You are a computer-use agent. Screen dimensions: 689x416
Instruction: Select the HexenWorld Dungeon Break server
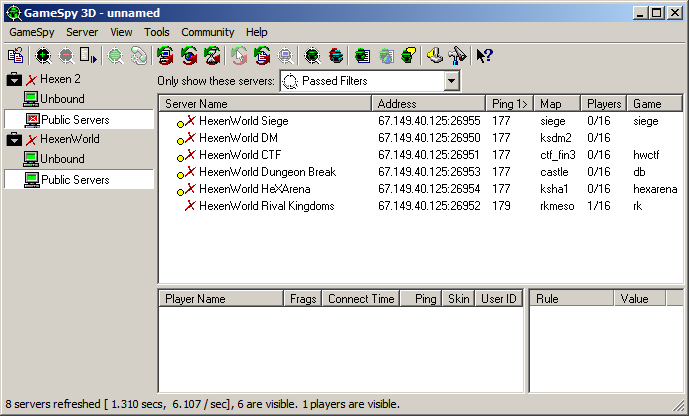point(421,172)
